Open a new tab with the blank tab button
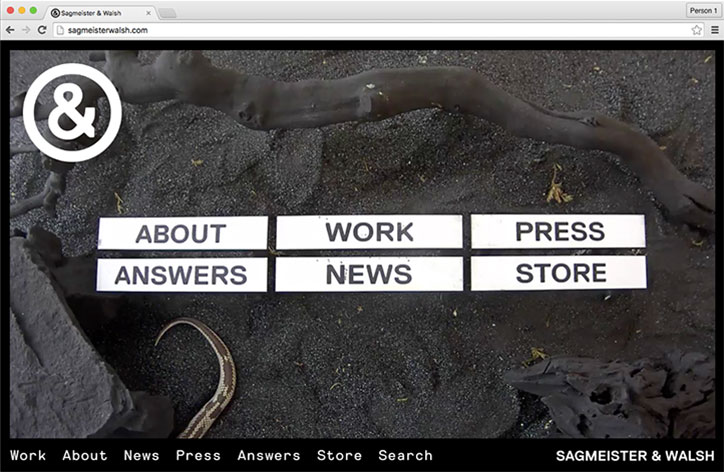724x472 pixels. (167, 13)
